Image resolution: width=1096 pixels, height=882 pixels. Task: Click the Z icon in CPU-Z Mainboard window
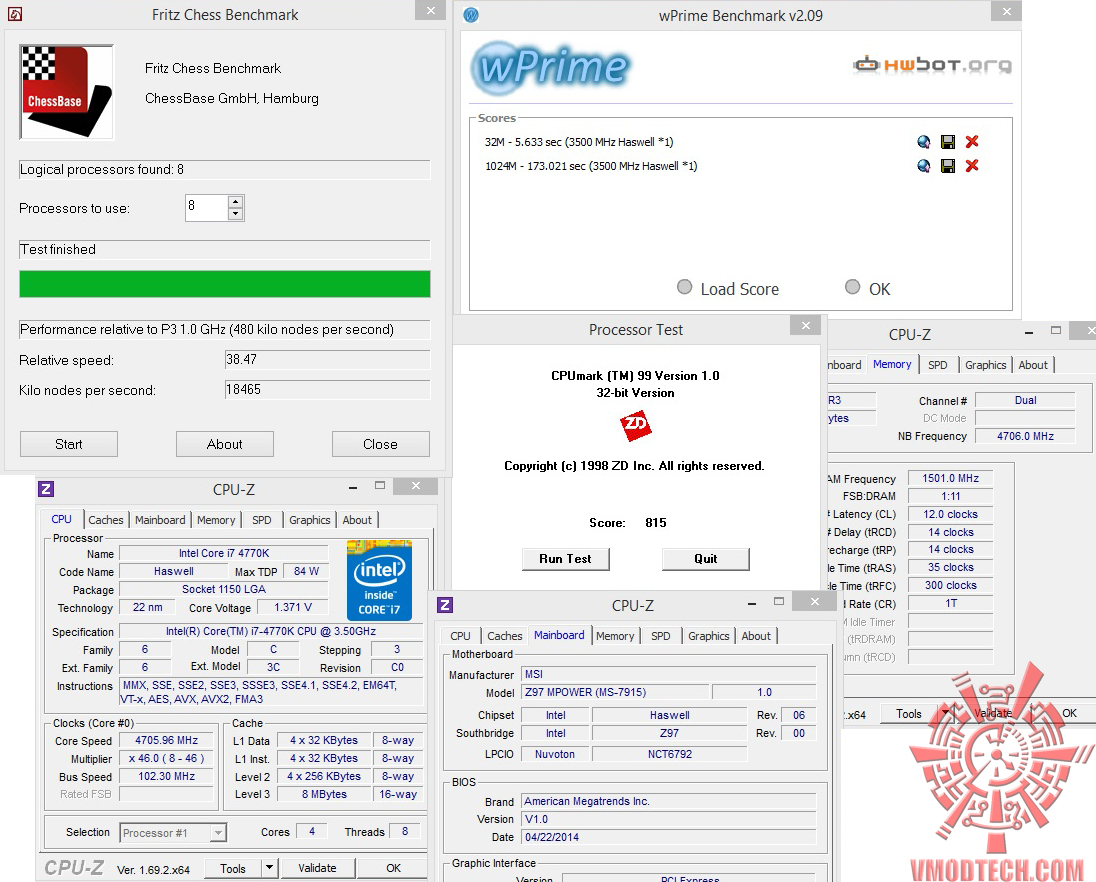(445, 605)
